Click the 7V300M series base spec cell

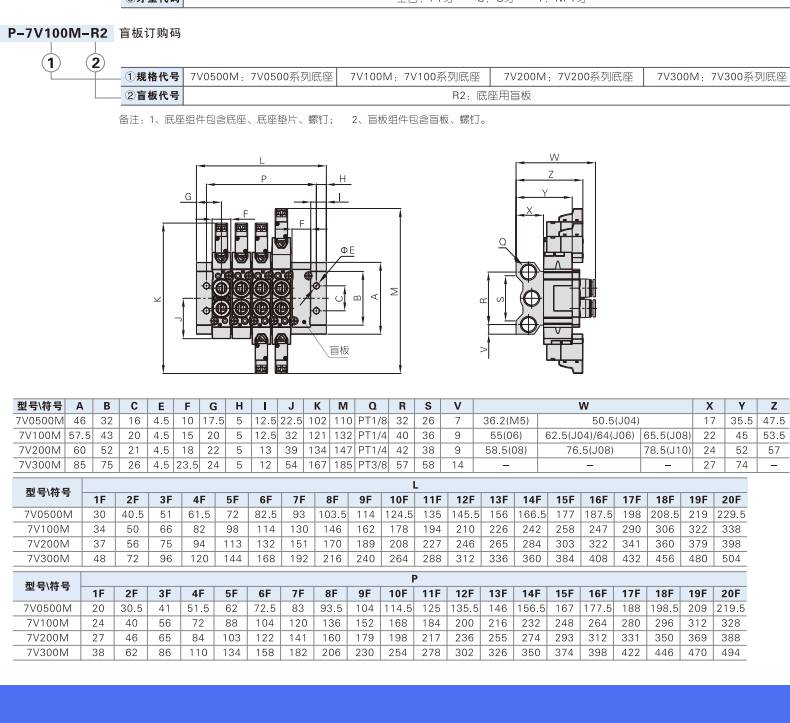coord(720,76)
